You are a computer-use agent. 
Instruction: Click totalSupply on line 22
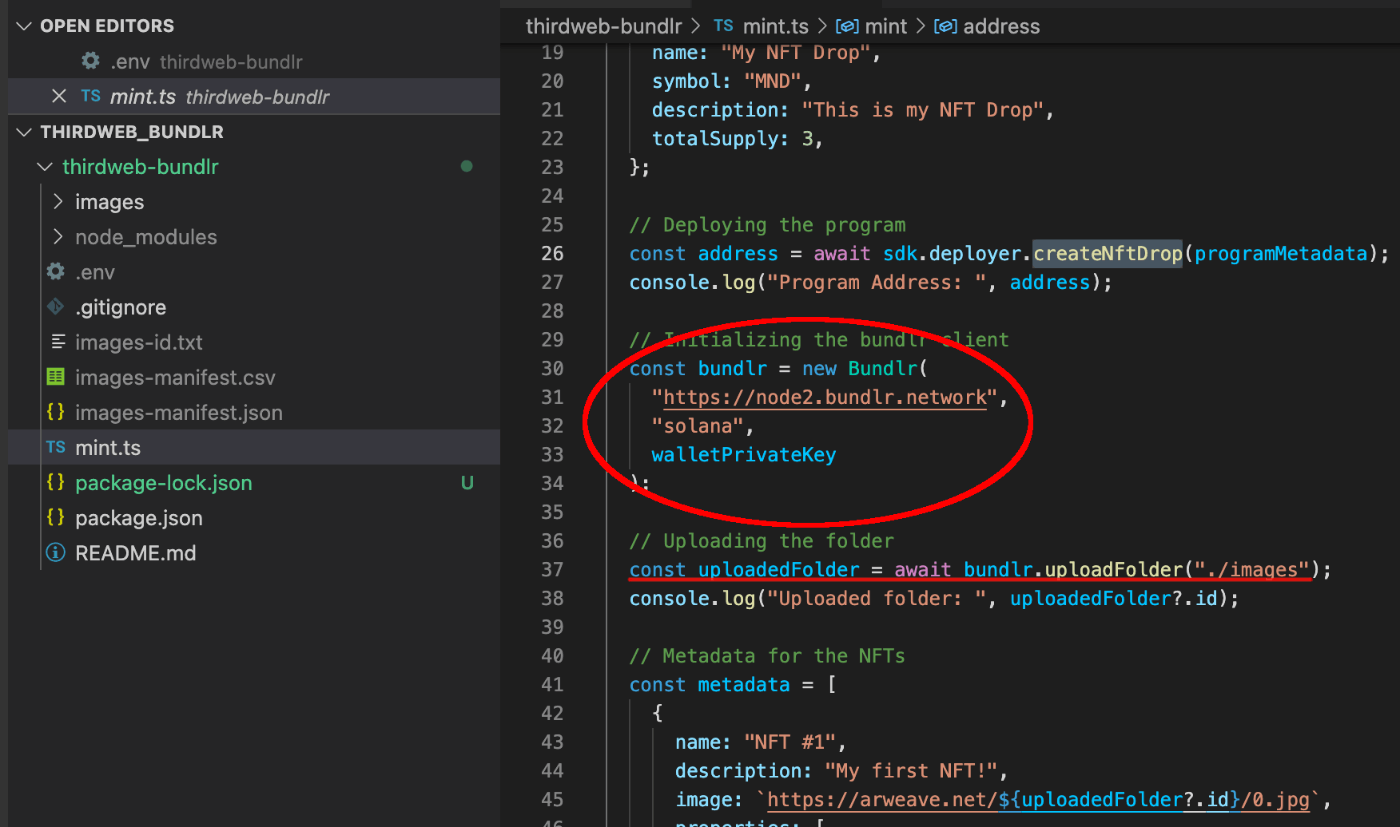714,139
